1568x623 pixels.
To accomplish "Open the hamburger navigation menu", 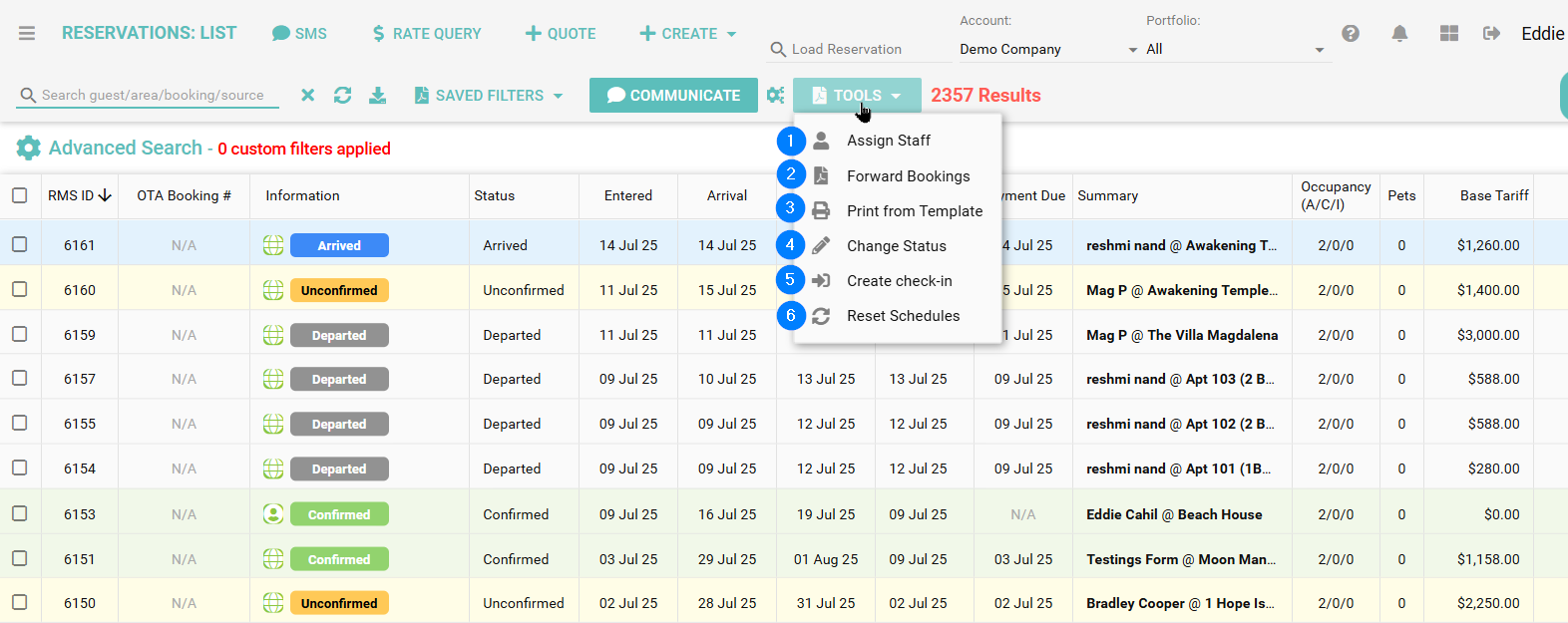I will click(27, 34).
